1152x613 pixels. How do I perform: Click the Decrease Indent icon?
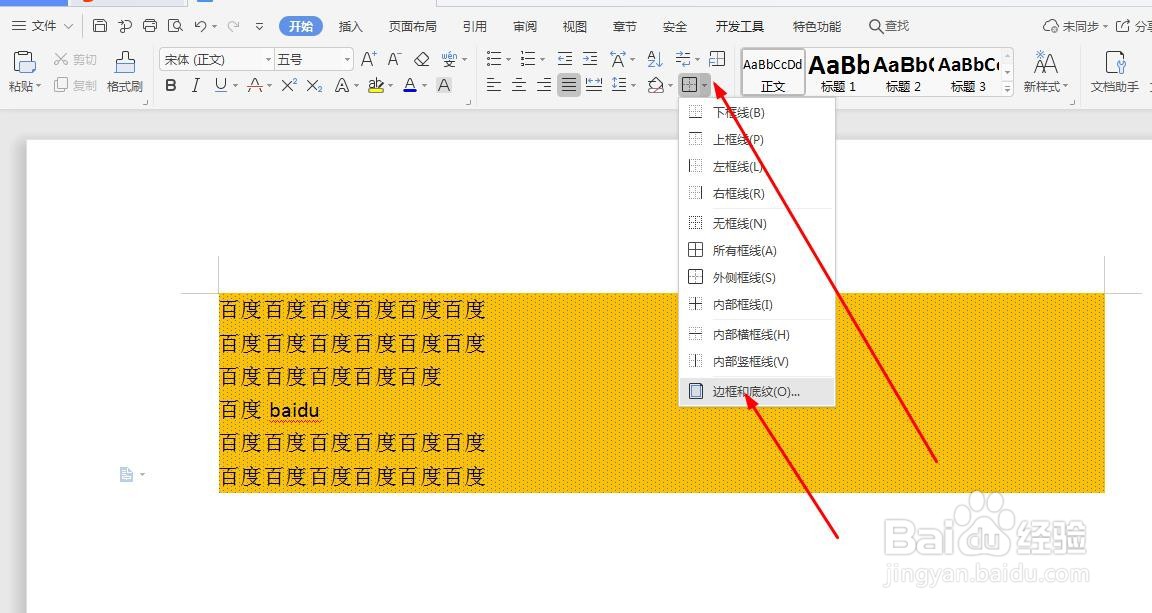coord(564,59)
